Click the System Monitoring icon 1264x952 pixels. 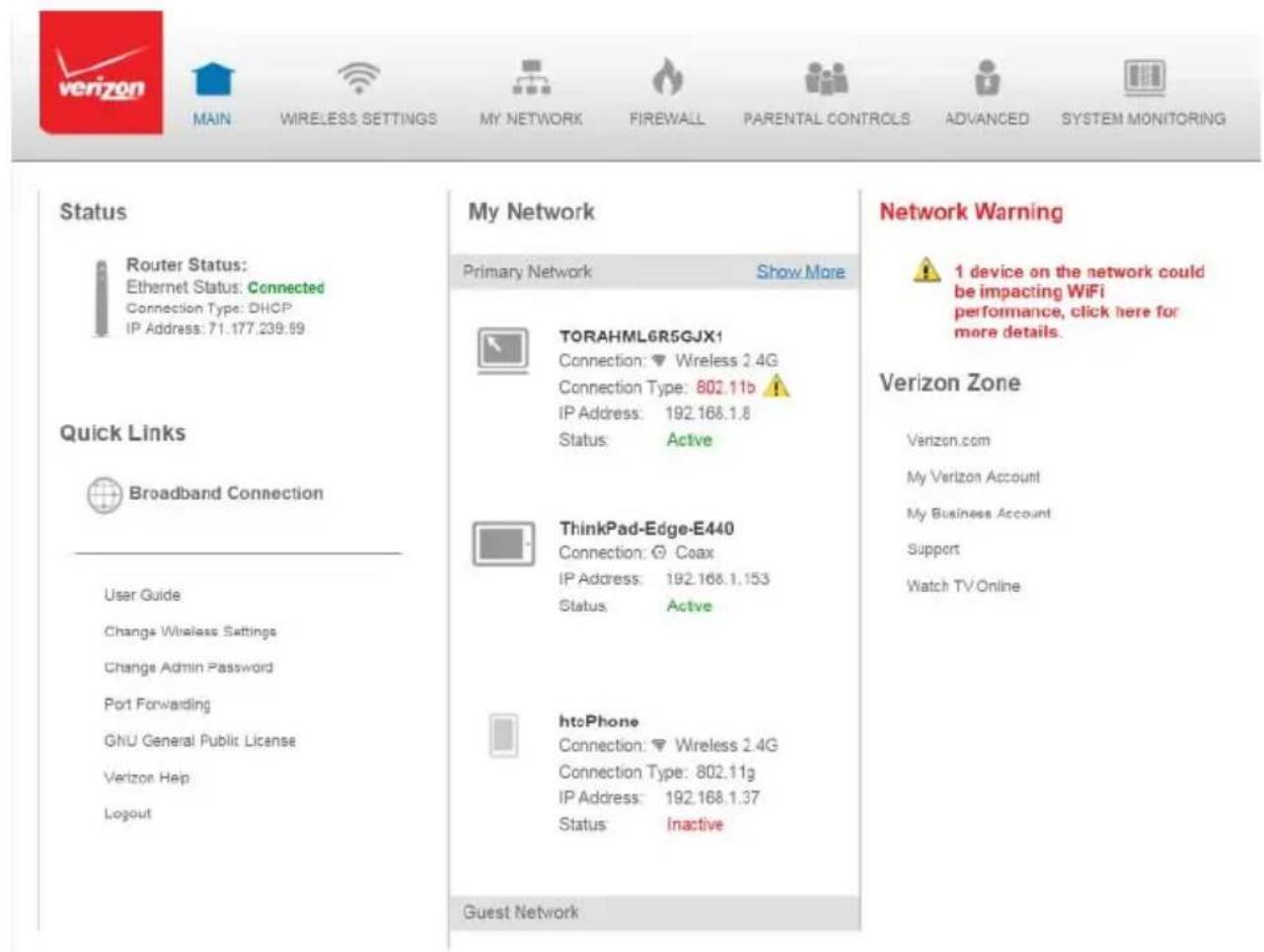point(1144,76)
